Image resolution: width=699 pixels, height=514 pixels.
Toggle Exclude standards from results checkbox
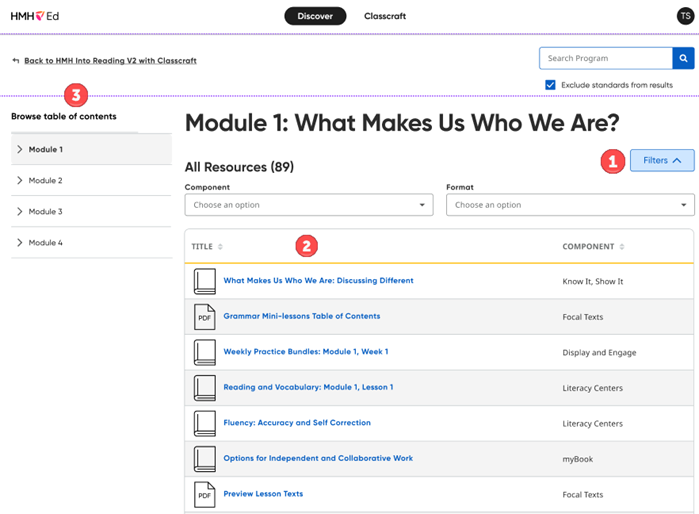point(551,85)
